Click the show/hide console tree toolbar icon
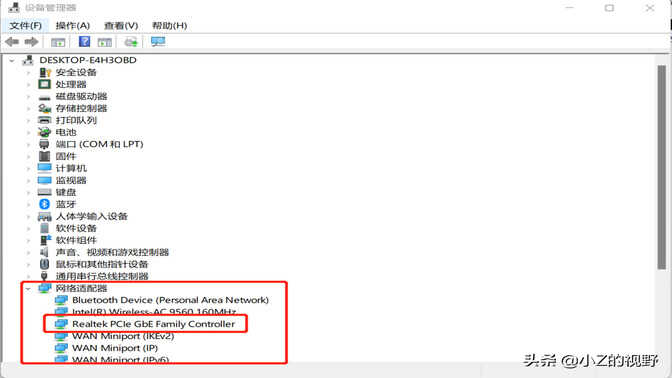This screenshot has height=378, width=672. (x=58, y=42)
